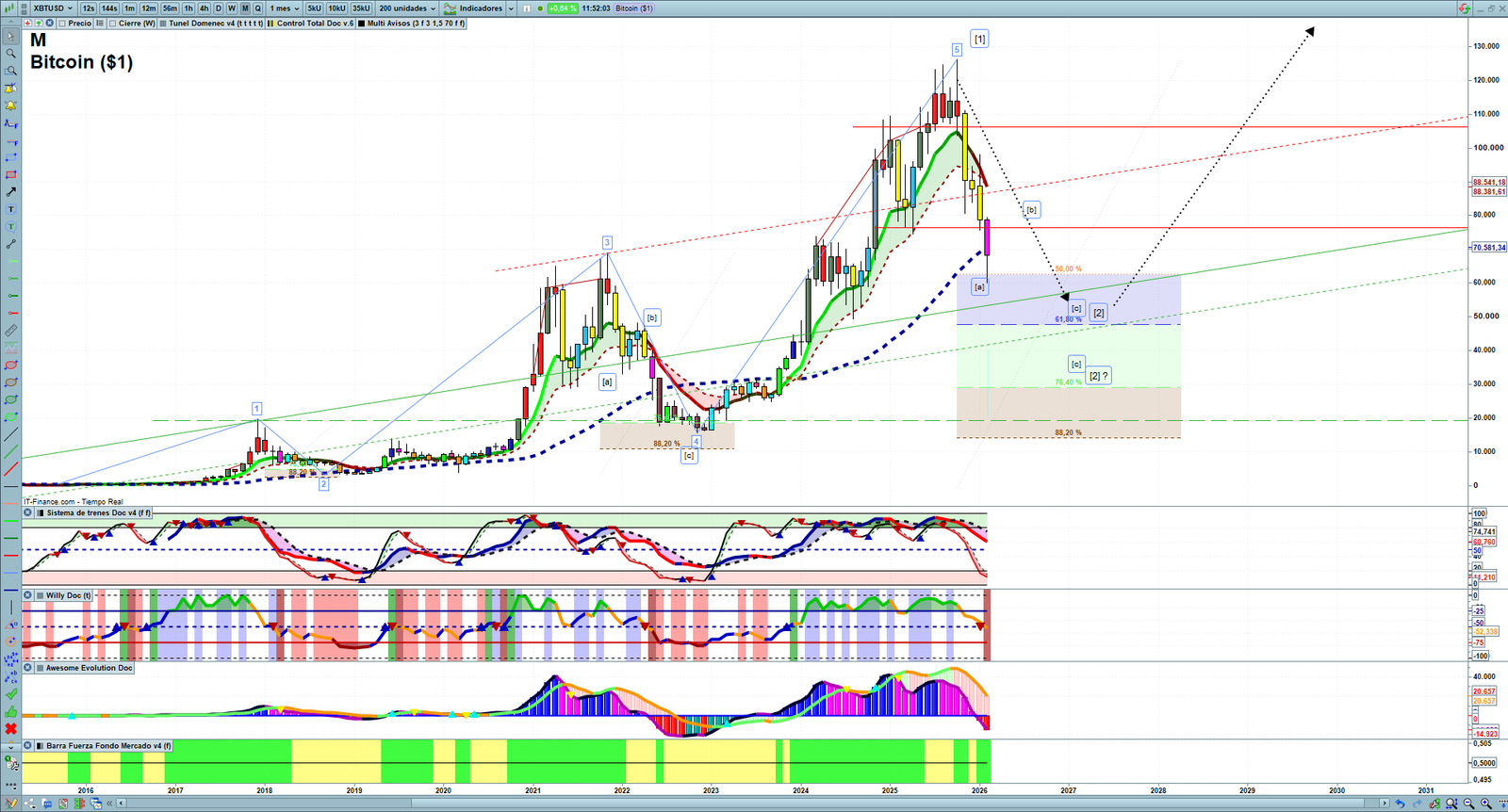Click the Indicadores button

[x=474, y=8]
